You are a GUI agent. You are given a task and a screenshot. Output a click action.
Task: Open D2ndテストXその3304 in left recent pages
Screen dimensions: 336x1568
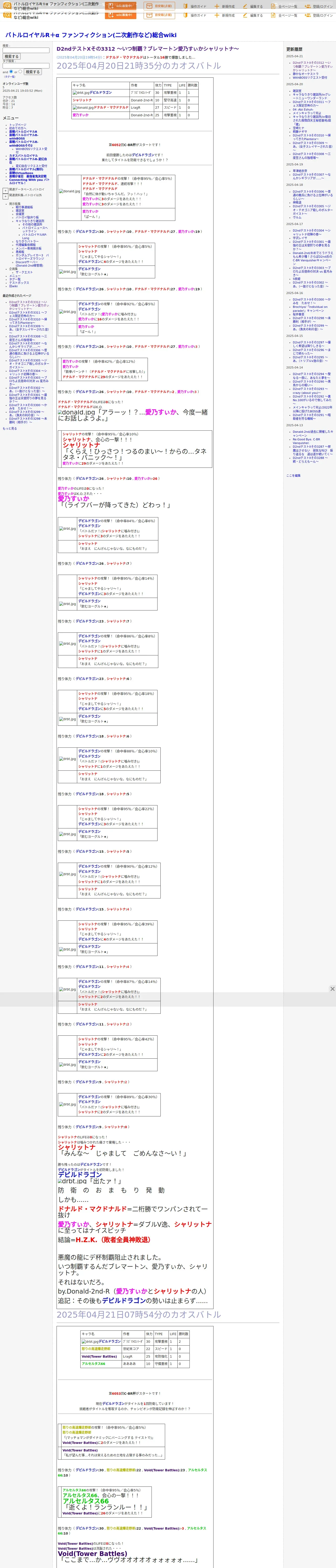click(x=27, y=372)
